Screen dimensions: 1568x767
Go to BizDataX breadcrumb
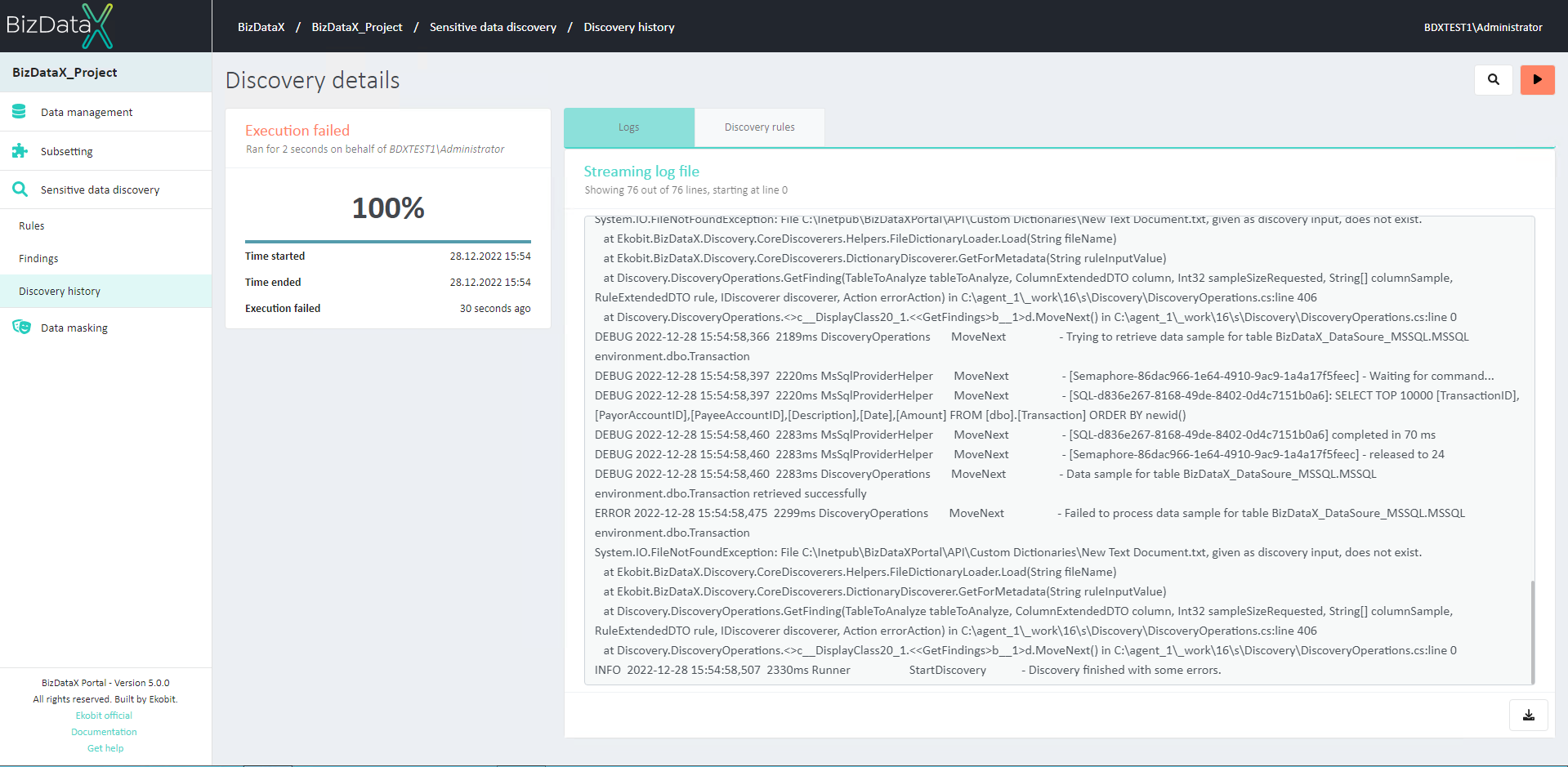click(x=261, y=27)
